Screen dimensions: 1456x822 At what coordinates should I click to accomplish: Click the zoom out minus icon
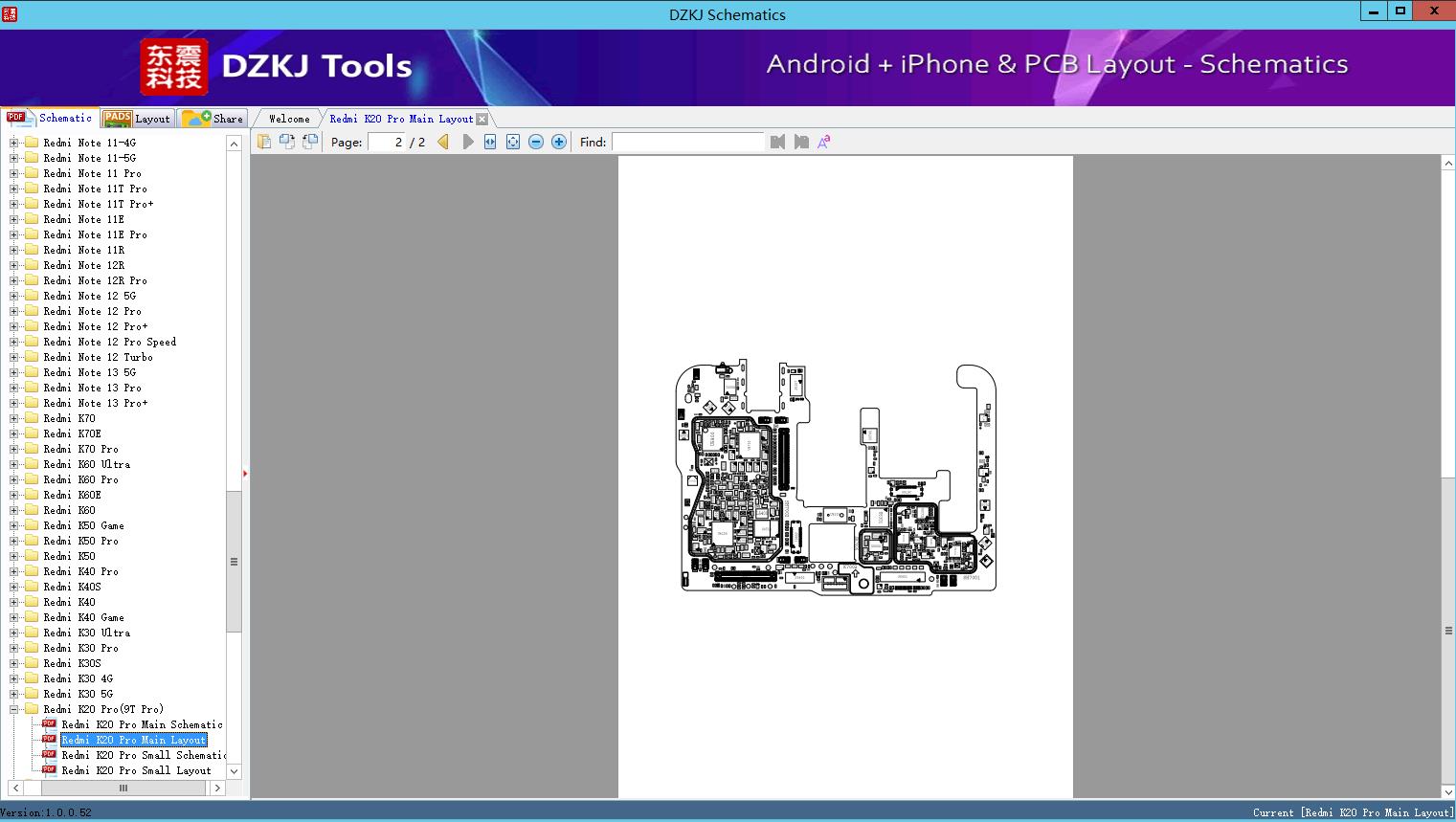pos(536,142)
